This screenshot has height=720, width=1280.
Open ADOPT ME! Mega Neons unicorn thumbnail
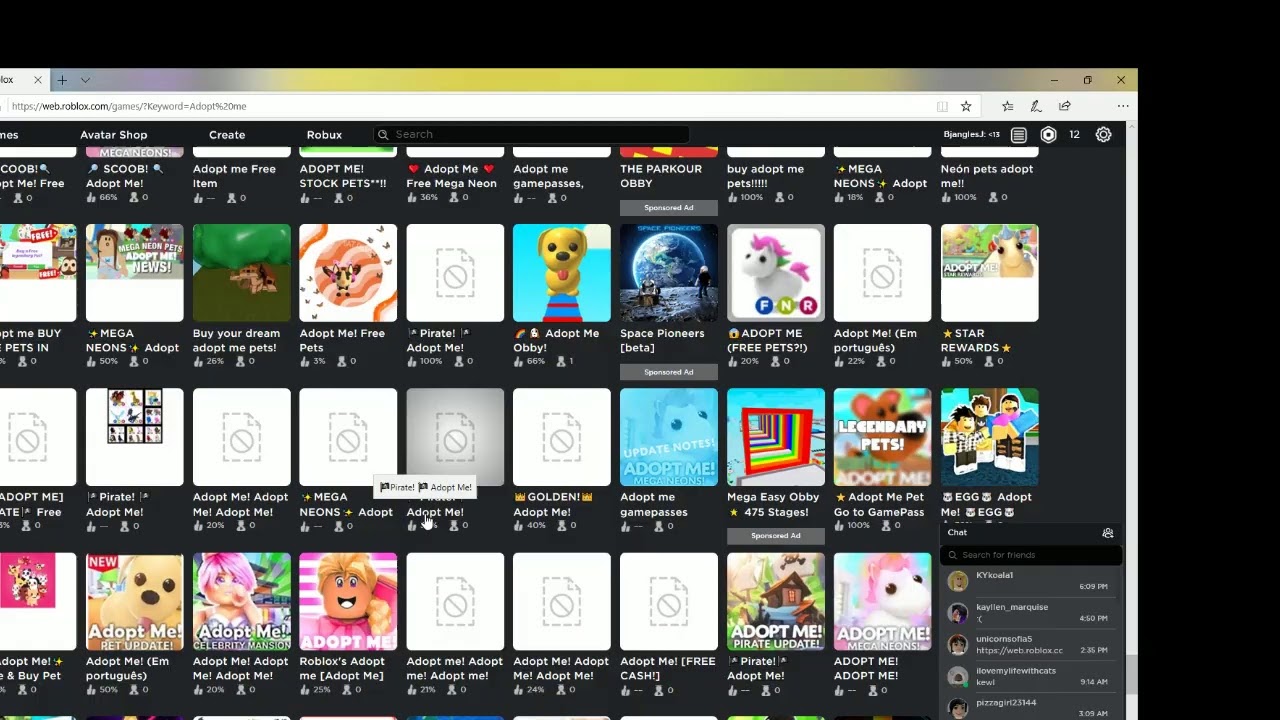coord(882,601)
